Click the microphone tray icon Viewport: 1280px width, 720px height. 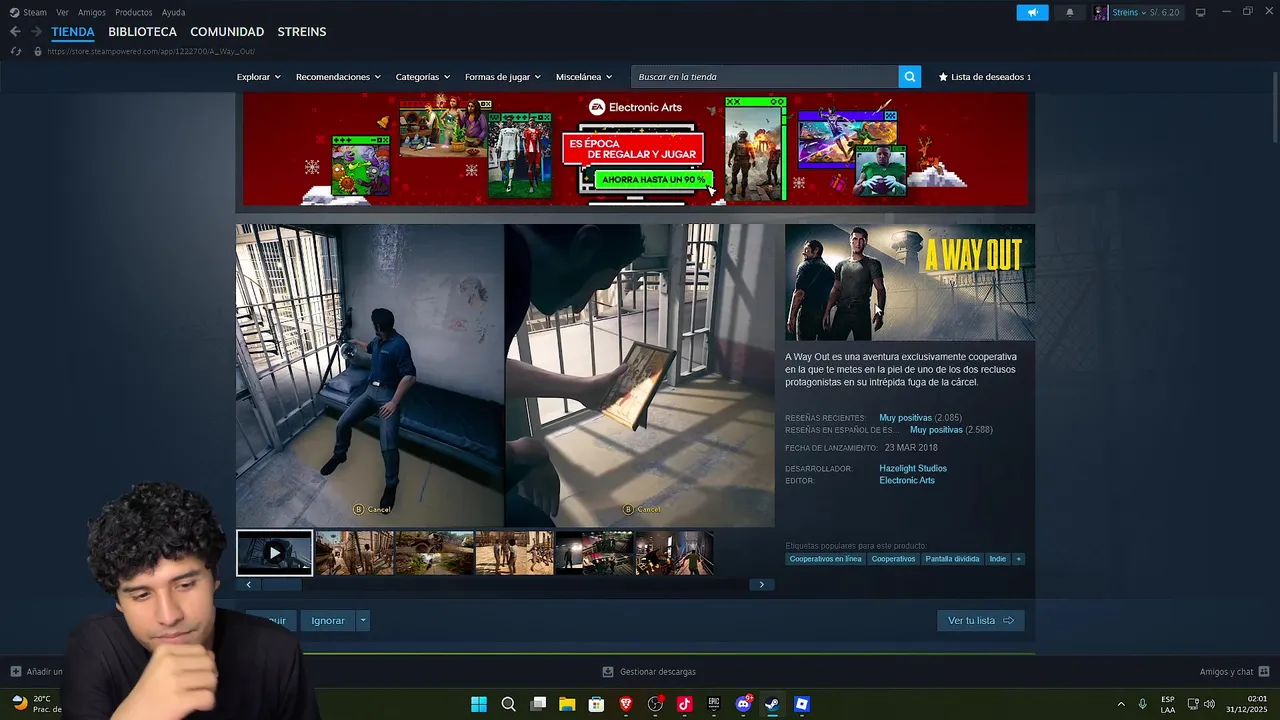(x=1142, y=704)
